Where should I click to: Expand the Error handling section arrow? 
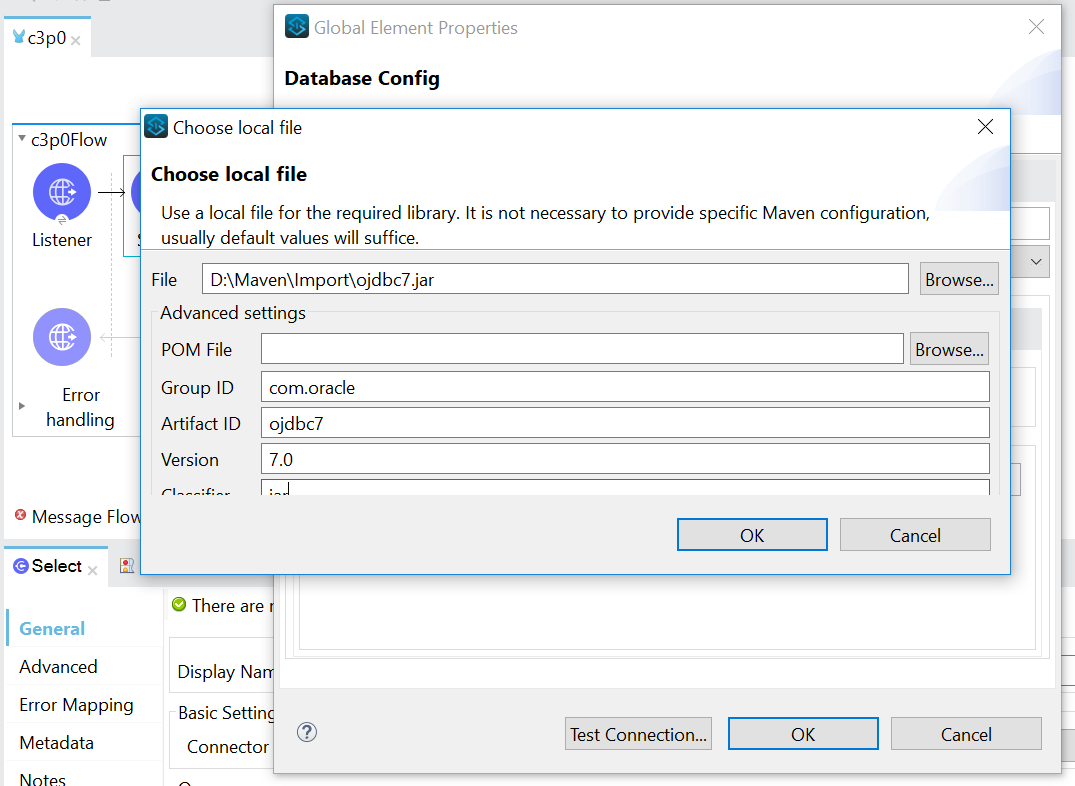coord(21,407)
